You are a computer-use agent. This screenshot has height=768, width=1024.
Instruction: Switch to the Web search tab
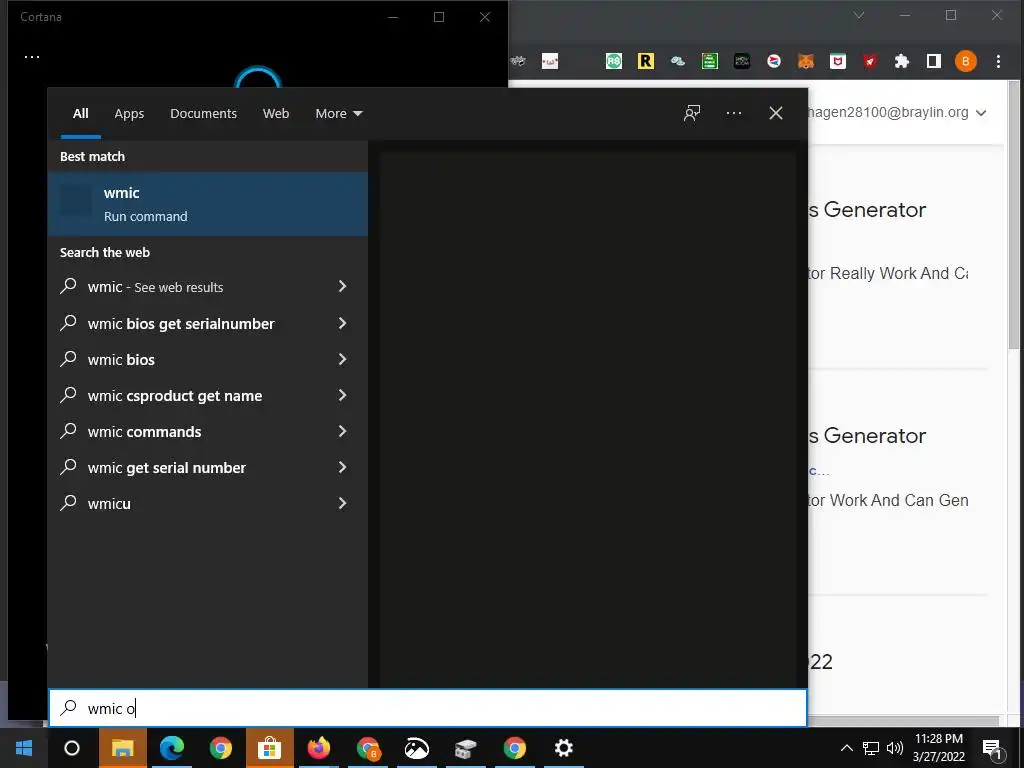tap(276, 114)
